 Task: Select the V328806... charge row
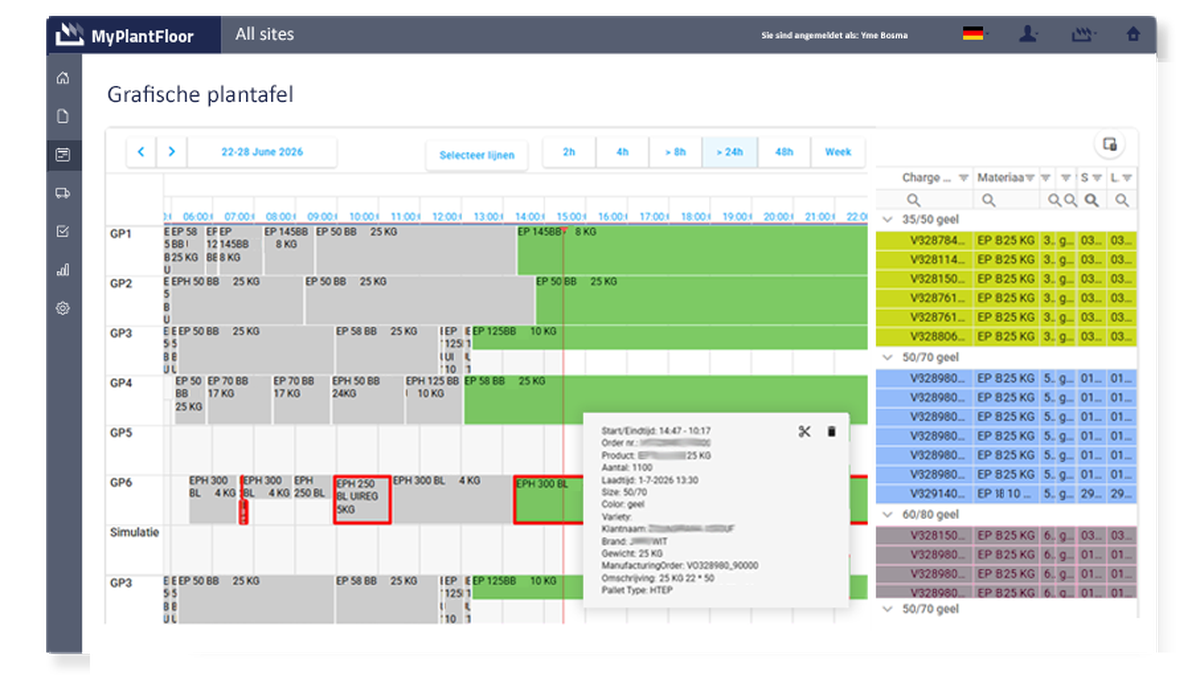(x=1006, y=337)
